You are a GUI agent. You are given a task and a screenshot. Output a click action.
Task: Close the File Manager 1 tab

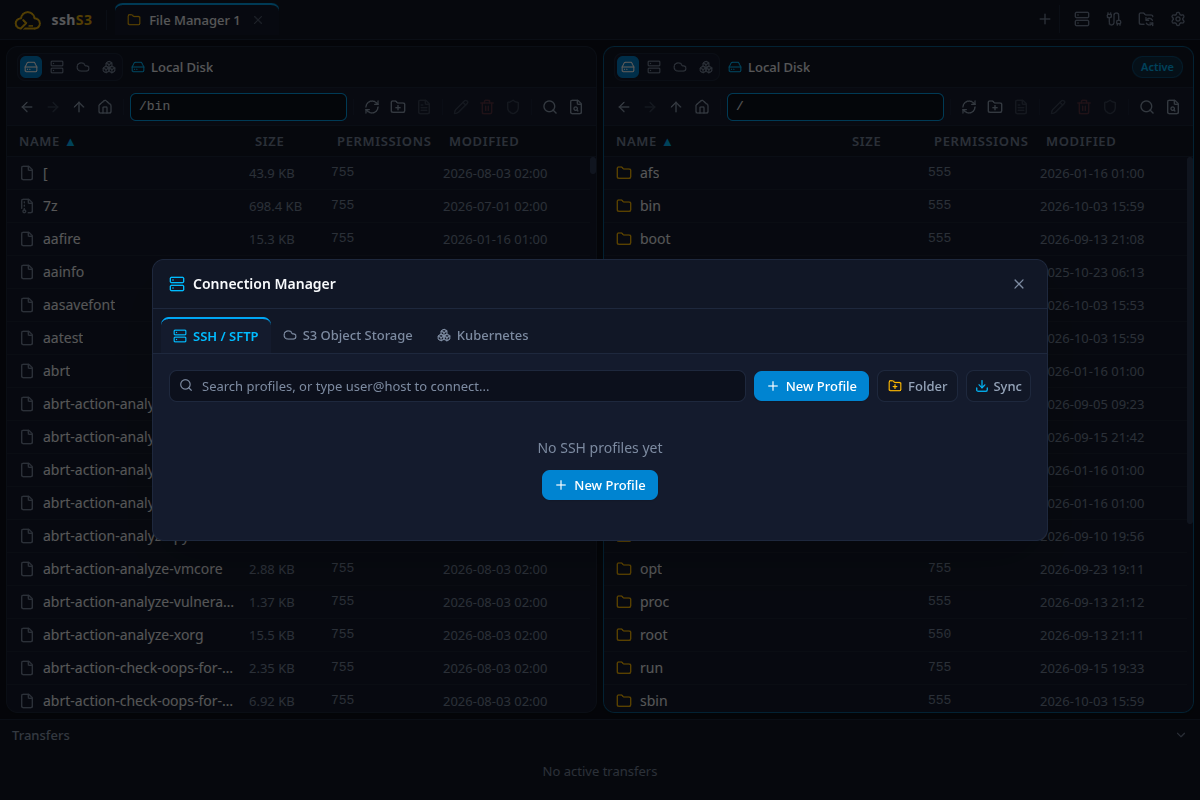(x=258, y=20)
